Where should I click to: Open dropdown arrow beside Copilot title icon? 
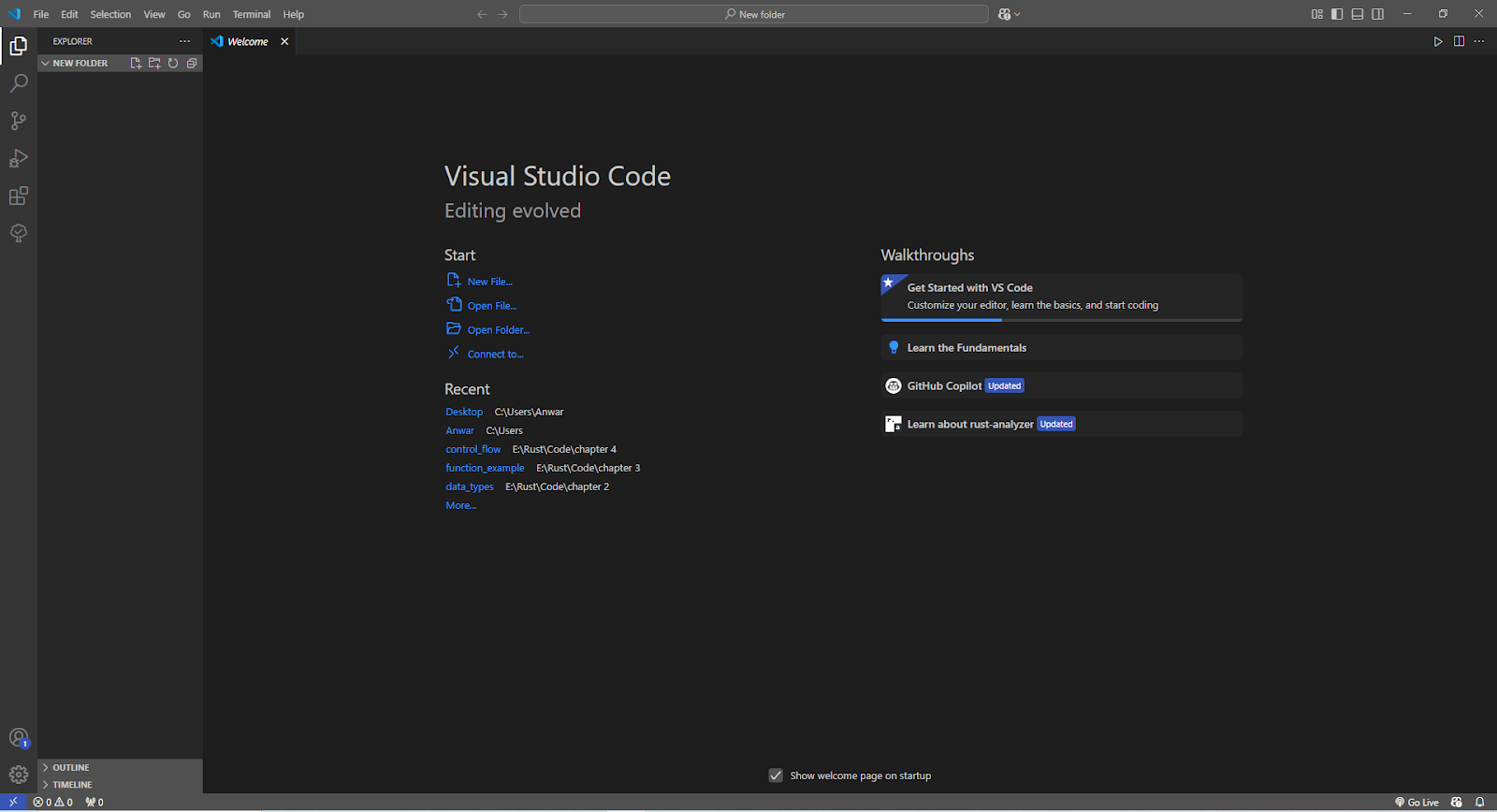pyautogui.click(x=1018, y=14)
